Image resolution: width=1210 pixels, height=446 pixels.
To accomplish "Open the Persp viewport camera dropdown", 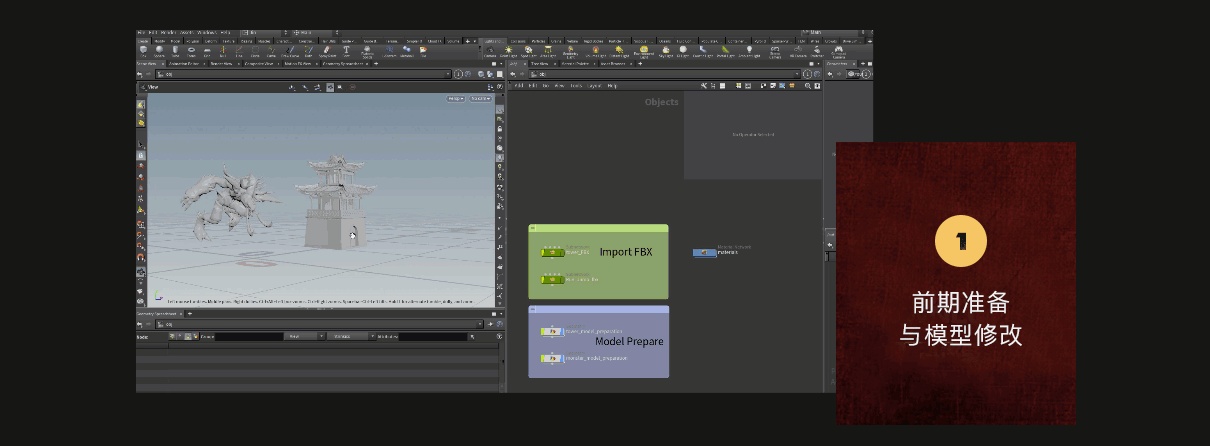I will click(456, 98).
